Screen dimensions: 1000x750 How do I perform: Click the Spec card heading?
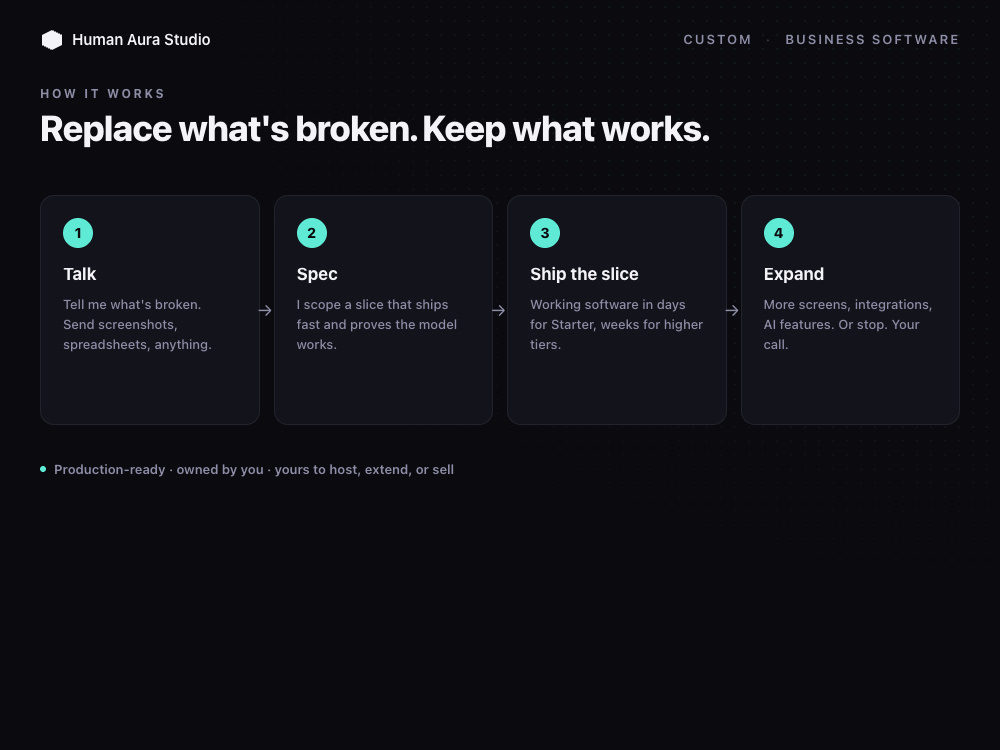pyautogui.click(x=317, y=274)
